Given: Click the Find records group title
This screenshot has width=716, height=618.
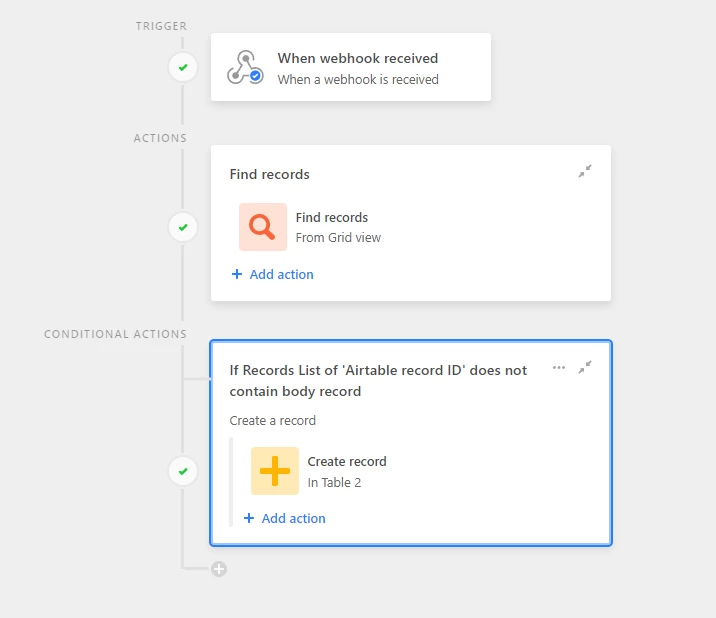Looking at the screenshot, I should (269, 174).
